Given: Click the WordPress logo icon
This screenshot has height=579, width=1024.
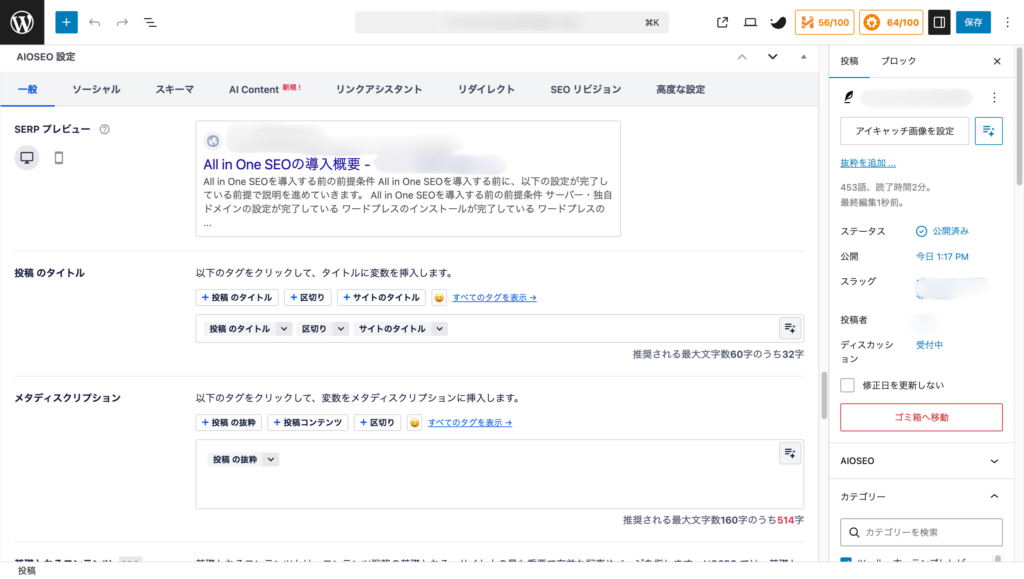Looking at the screenshot, I should [22, 22].
